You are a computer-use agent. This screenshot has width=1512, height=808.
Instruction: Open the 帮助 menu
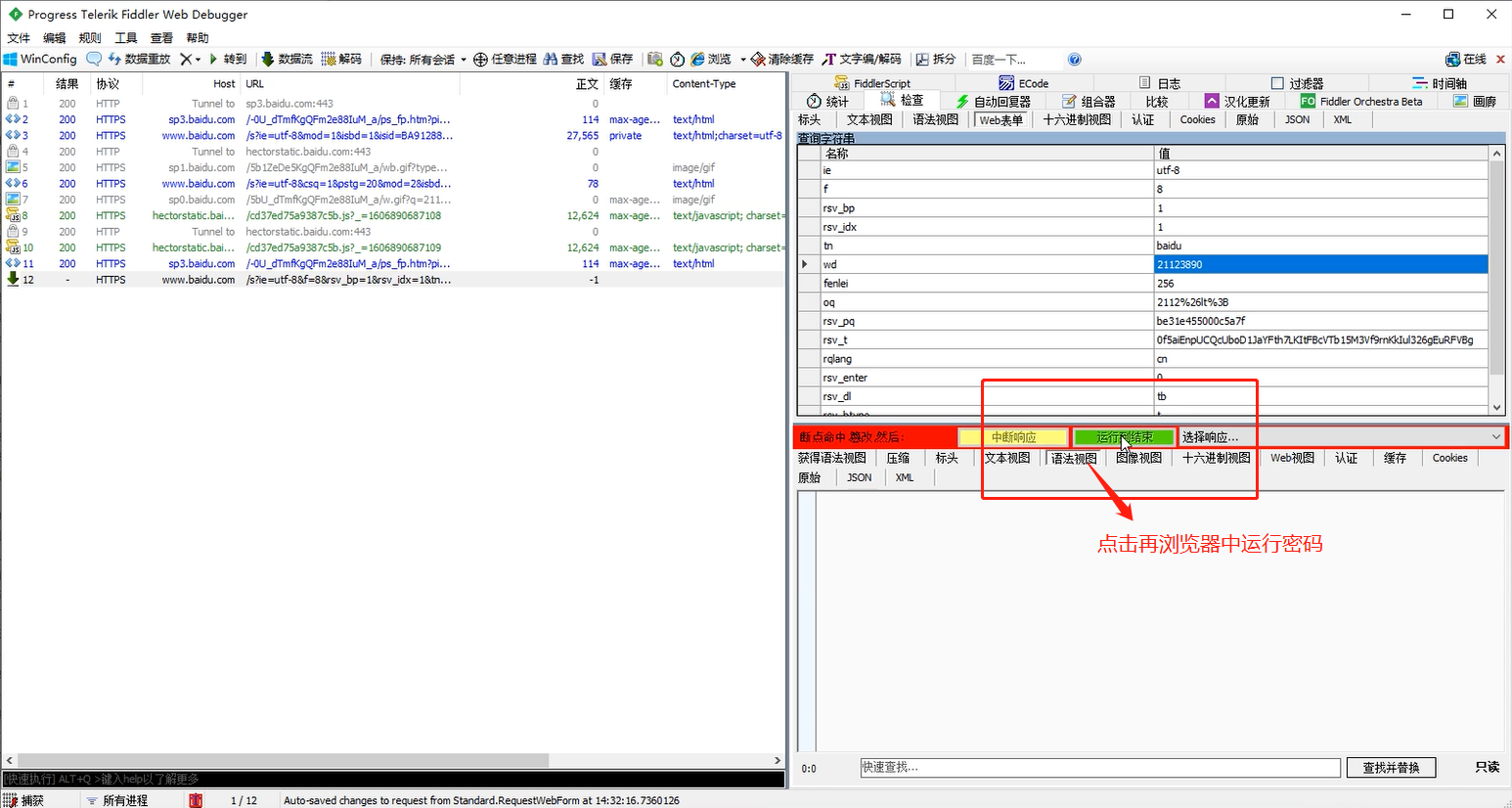[198, 37]
